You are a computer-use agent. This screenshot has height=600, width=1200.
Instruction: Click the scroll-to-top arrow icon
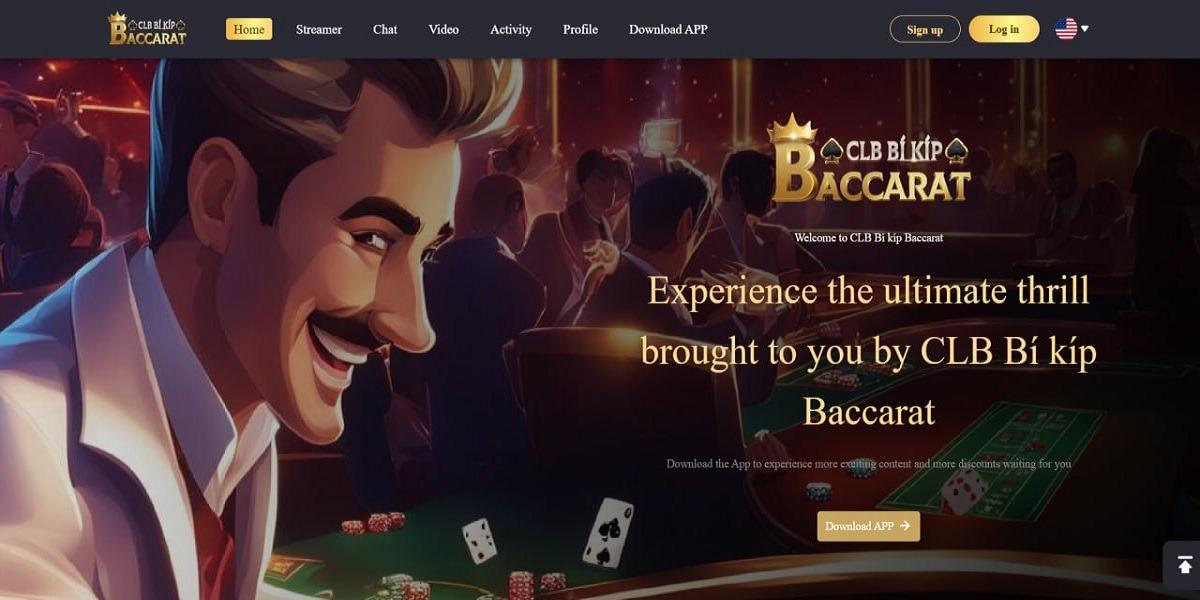(x=1185, y=565)
